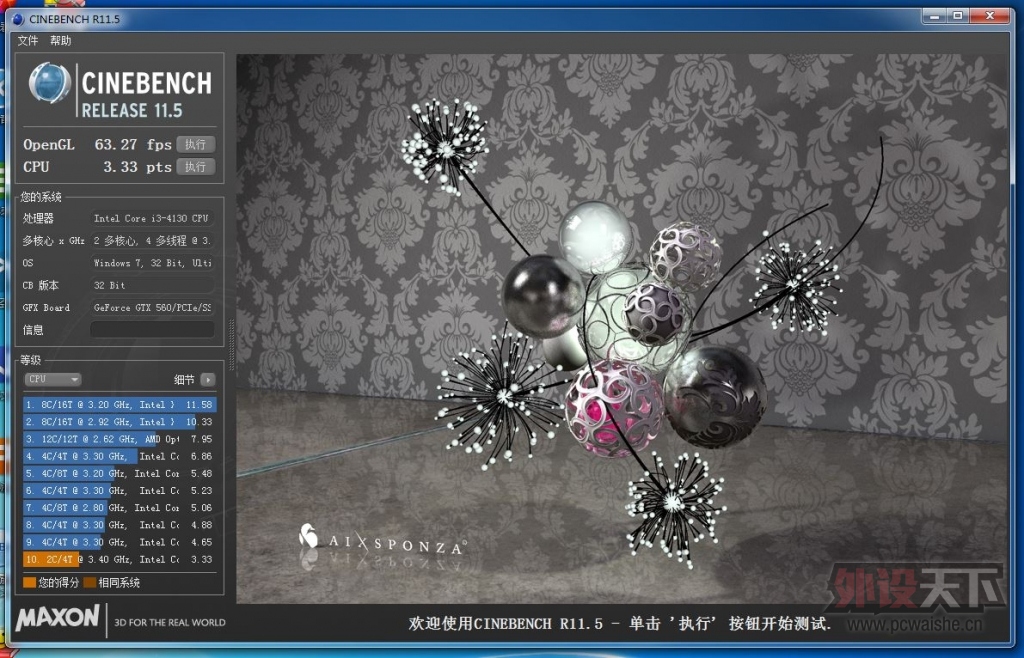The image size is (1024, 658).
Task: Open the 文件 menu
Action: [x=27, y=40]
